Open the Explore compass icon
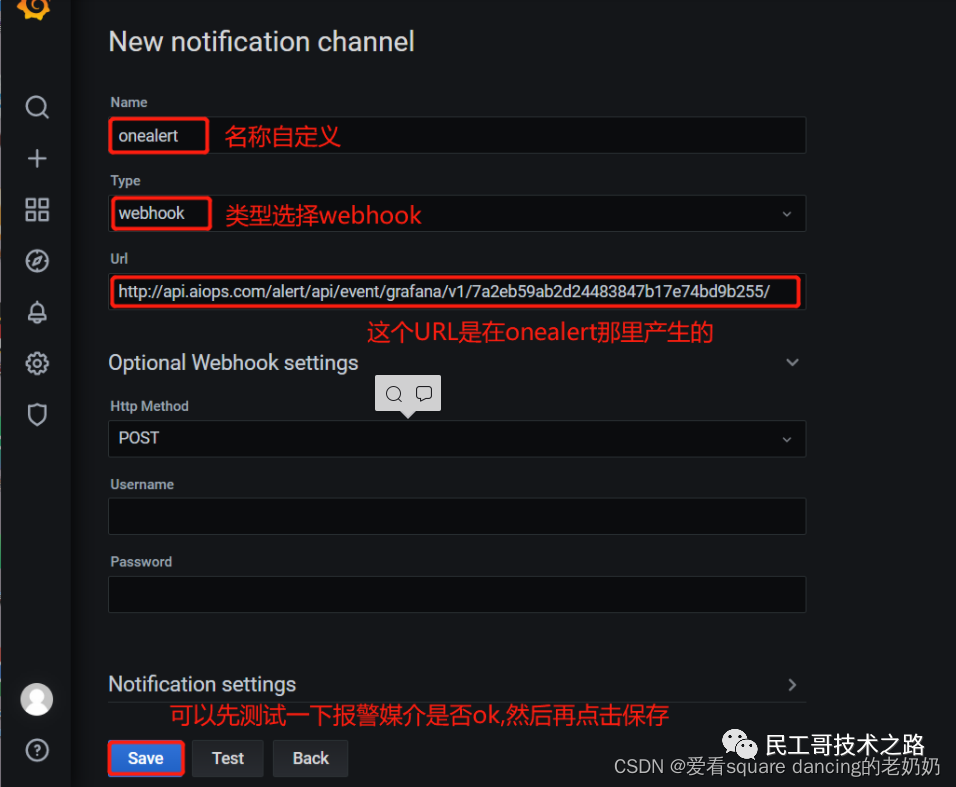The width and height of the screenshot is (956, 787). [x=37, y=261]
